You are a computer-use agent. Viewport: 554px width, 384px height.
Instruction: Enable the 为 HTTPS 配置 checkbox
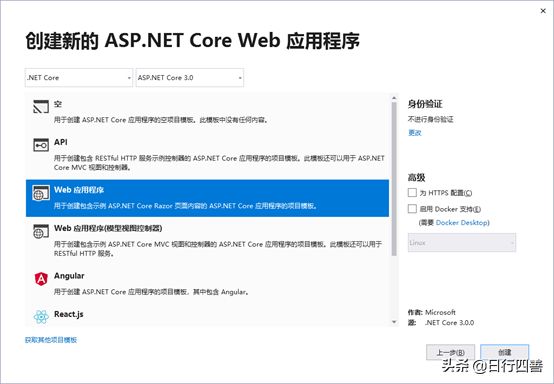point(412,193)
